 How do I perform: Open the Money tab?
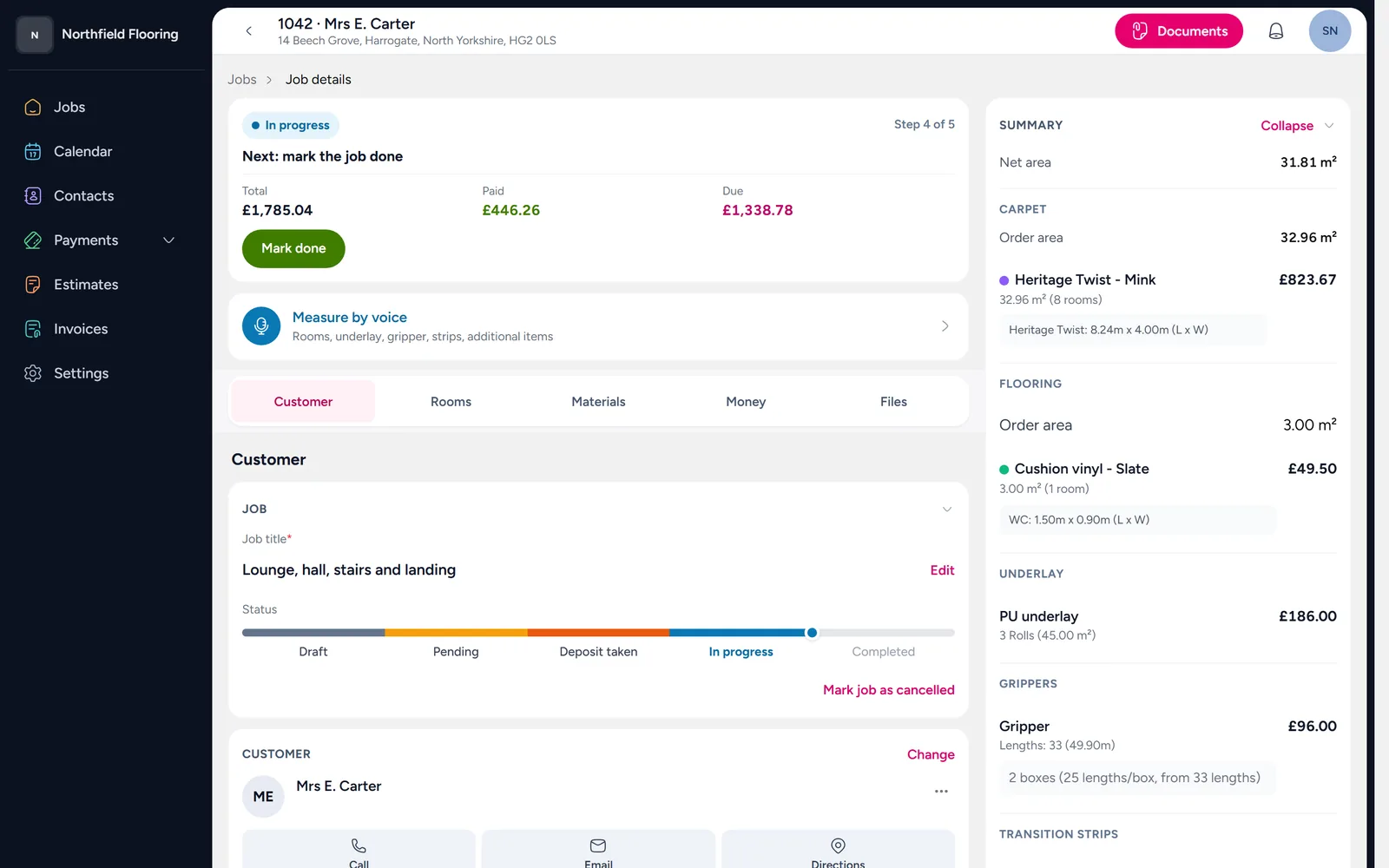click(746, 401)
